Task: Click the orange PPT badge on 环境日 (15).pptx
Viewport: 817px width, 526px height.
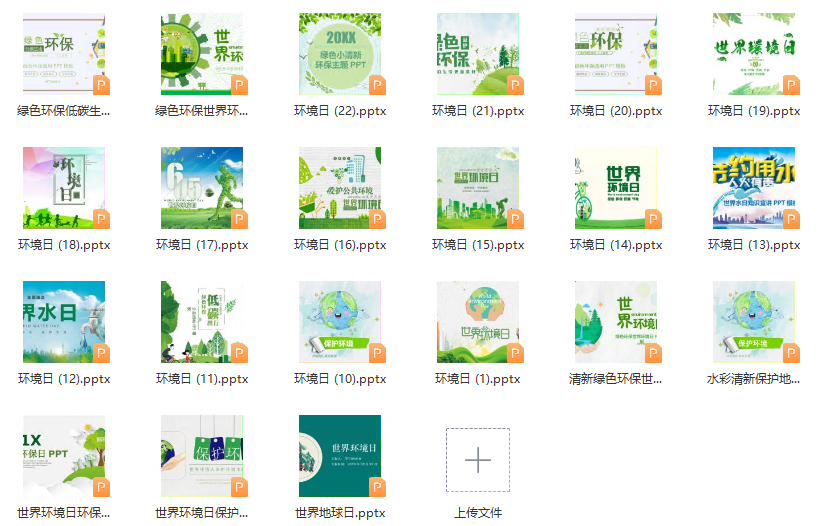Action: [515, 219]
